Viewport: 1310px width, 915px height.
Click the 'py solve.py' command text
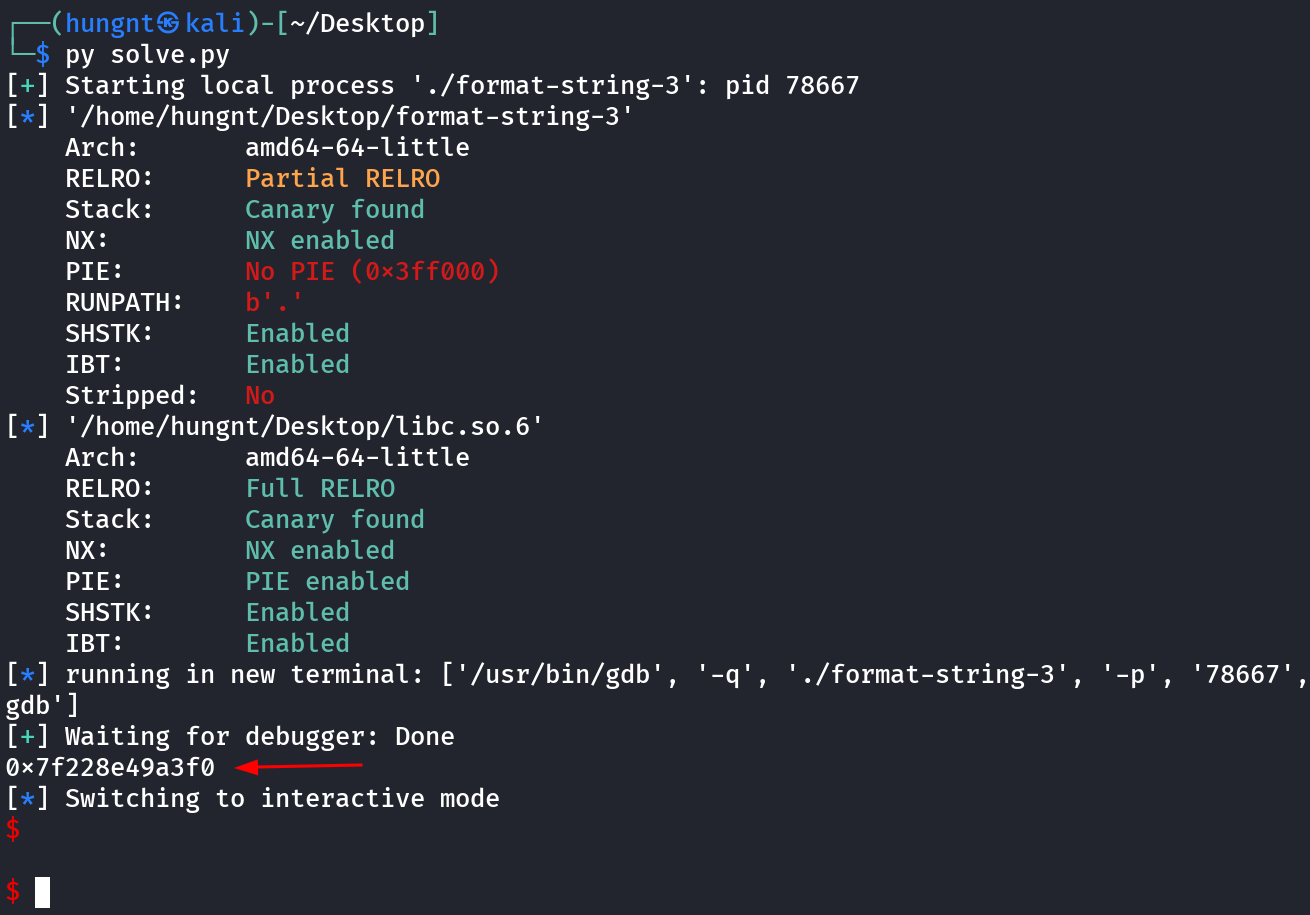148,54
